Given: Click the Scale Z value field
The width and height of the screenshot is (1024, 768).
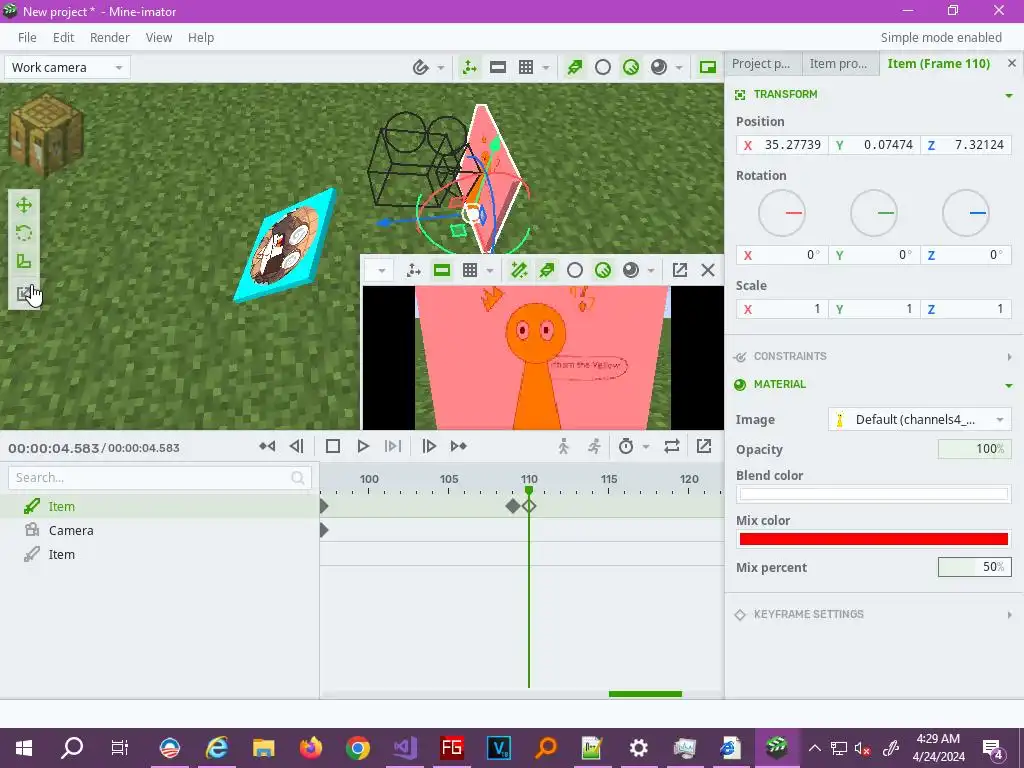Looking at the screenshot, I should pyautogui.click(x=966, y=309).
